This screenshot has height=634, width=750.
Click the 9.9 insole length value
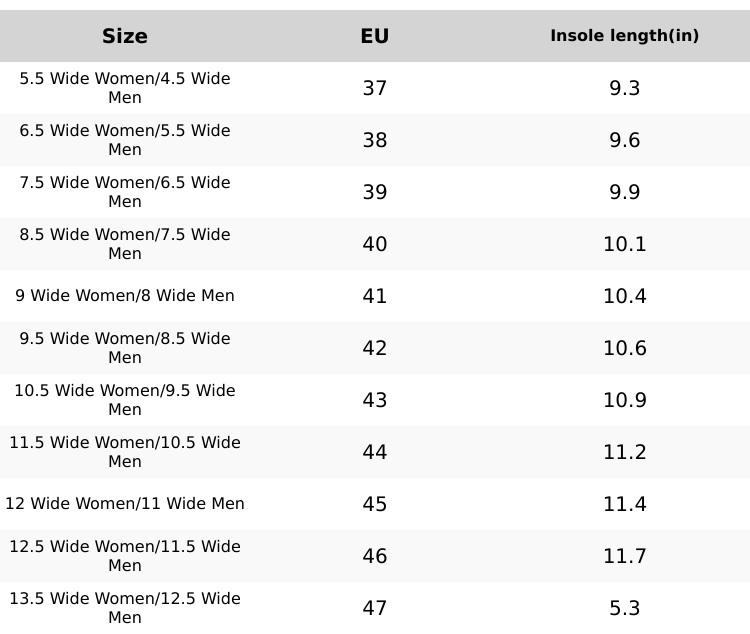[x=624, y=192]
